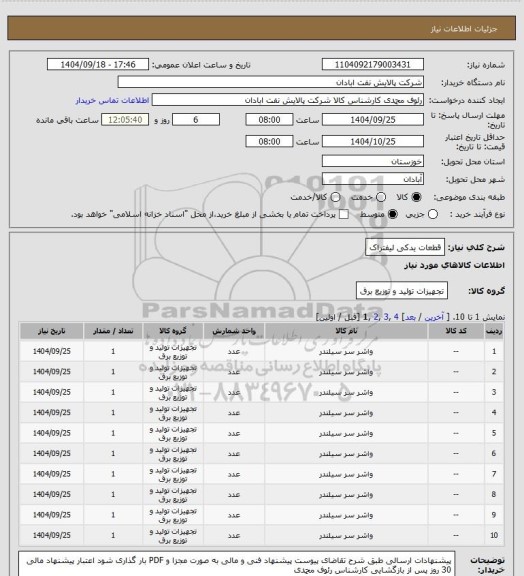Viewport: 524px width, 576px height.
Task: Click the قطعات یدکی لیفتراک description field
Action: point(405,247)
